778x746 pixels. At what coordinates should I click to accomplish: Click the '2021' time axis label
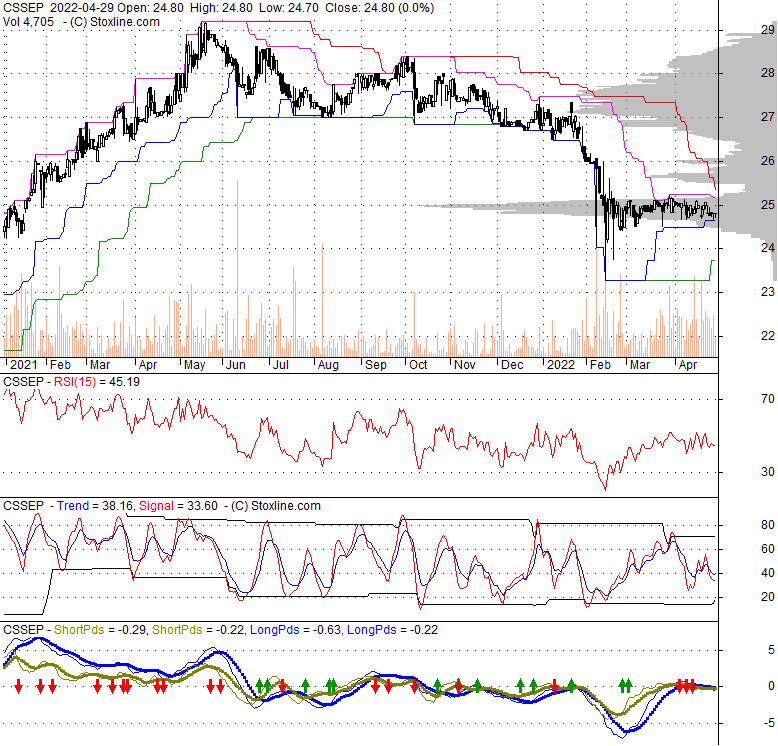click(x=23, y=365)
